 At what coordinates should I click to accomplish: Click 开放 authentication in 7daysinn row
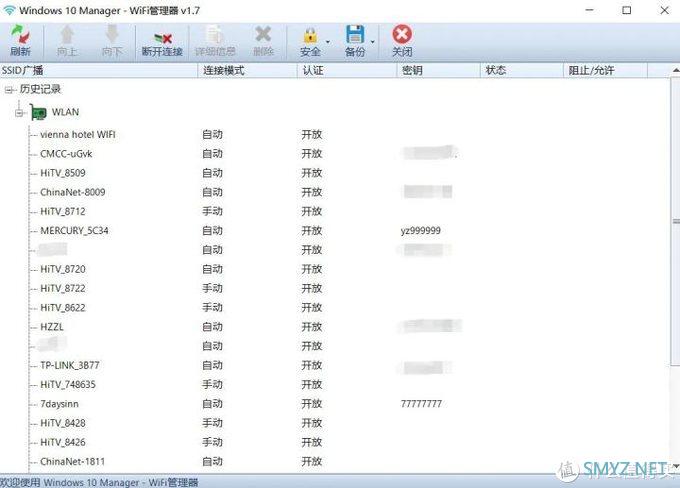point(312,404)
